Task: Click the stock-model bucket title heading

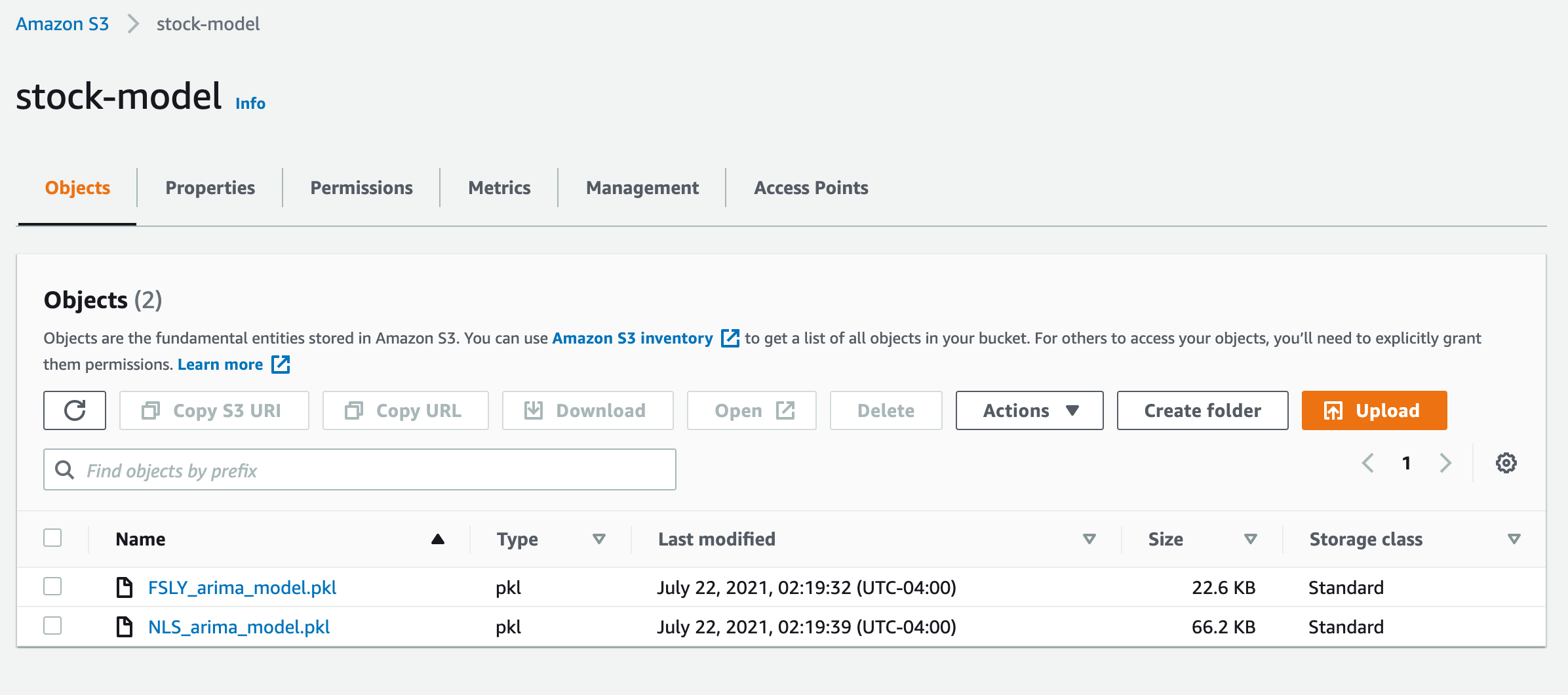Action: [x=119, y=96]
